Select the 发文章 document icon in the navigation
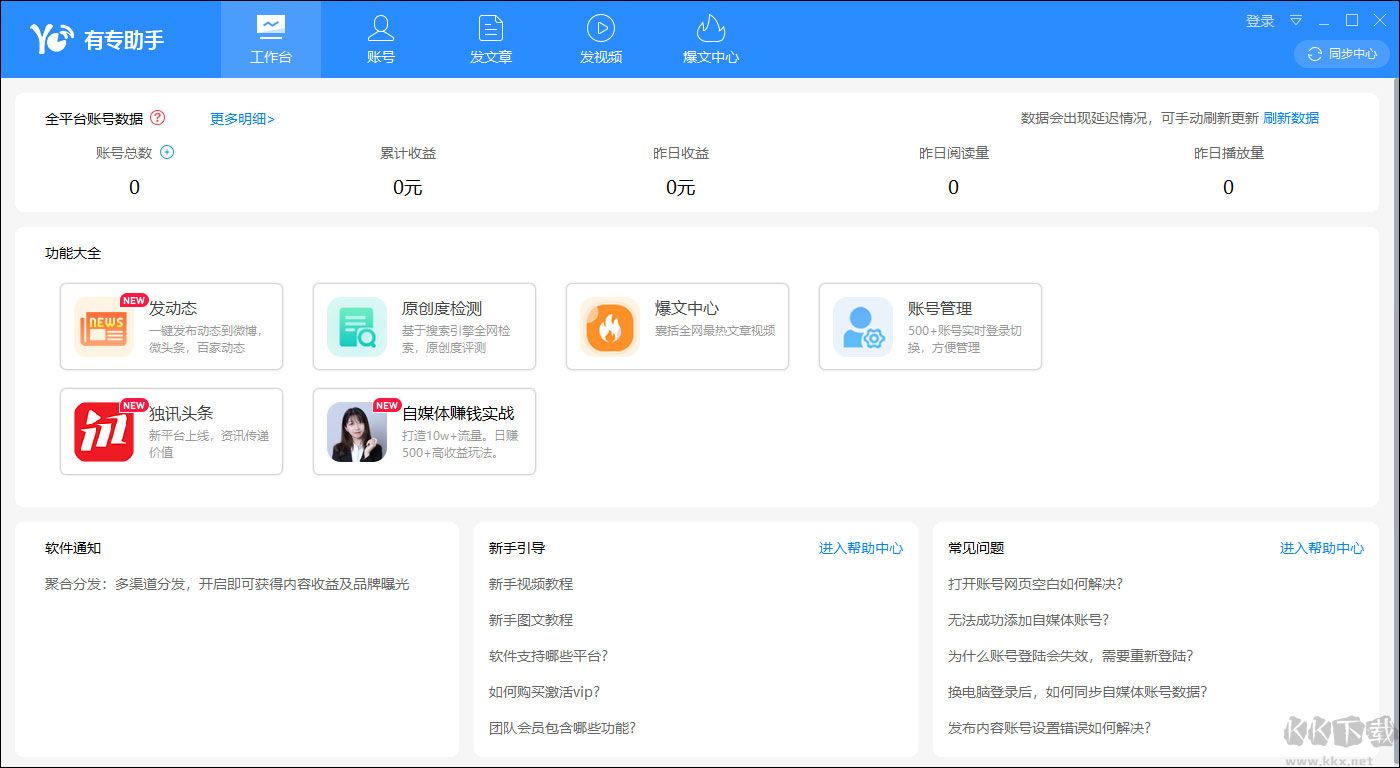This screenshot has width=1400, height=768. click(x=490, y=27)
